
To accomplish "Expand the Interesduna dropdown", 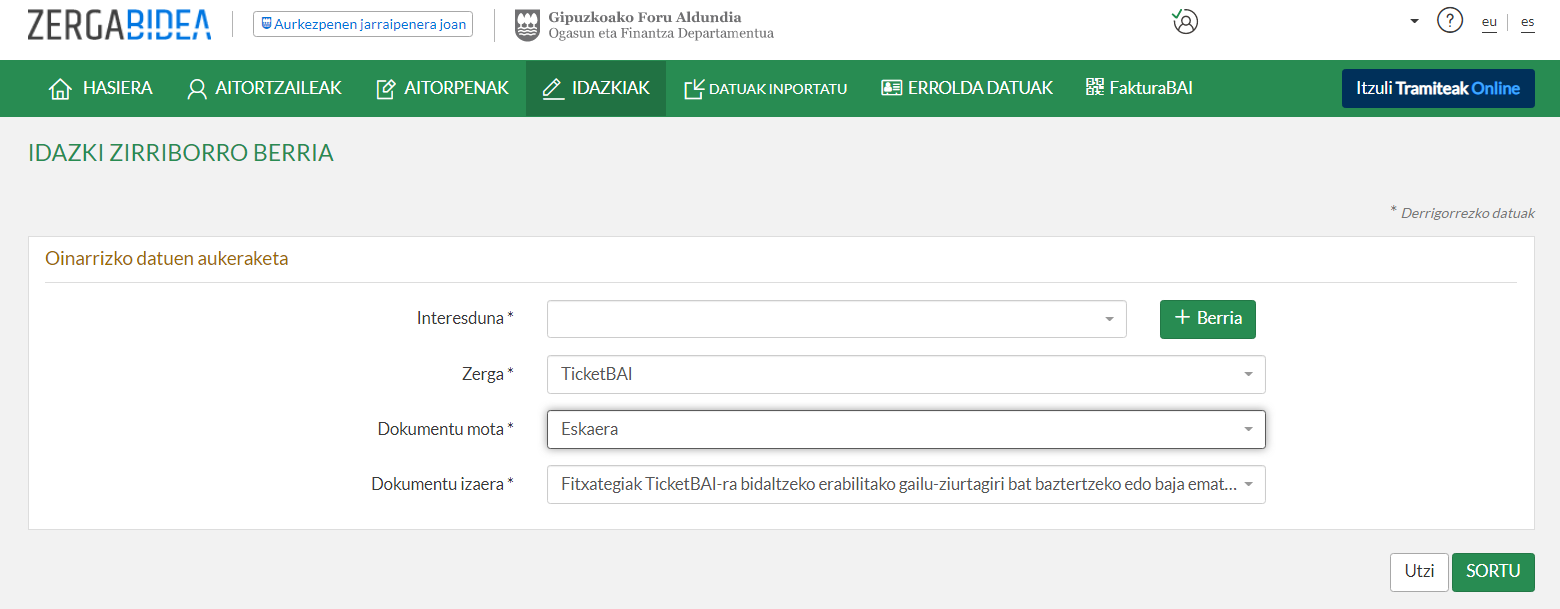I will [1108, 319].
